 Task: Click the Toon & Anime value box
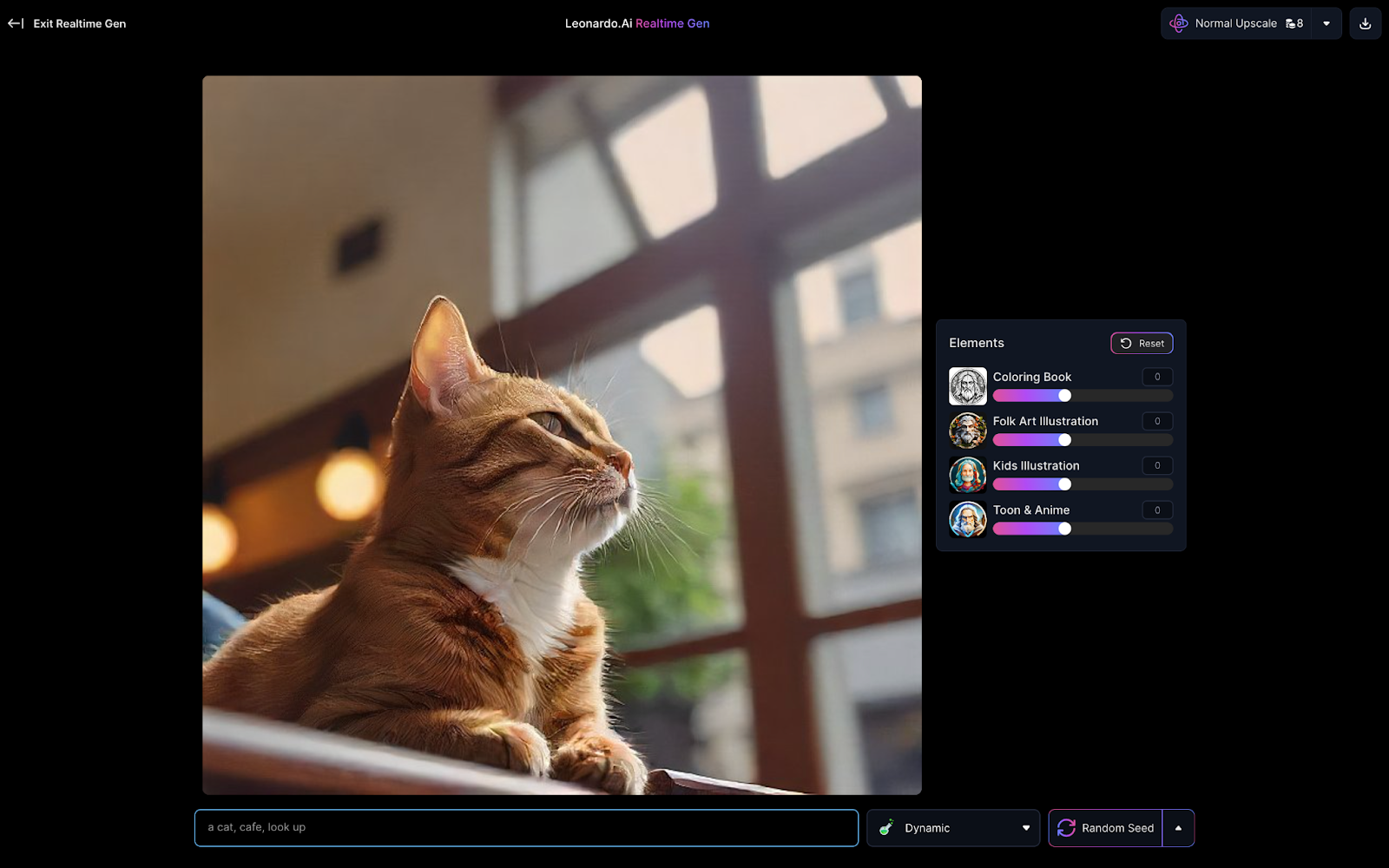(1157, 510)
